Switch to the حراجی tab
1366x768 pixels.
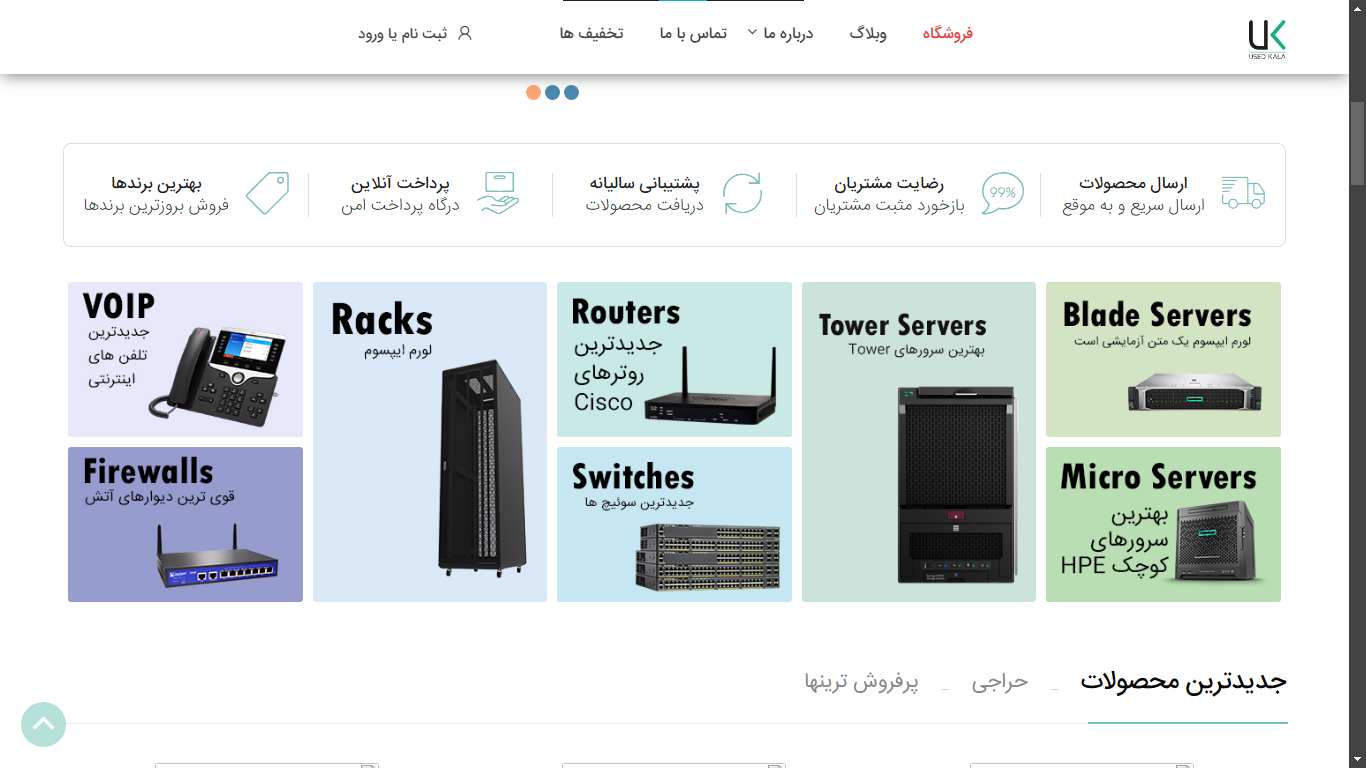(x=1000, y=682)
